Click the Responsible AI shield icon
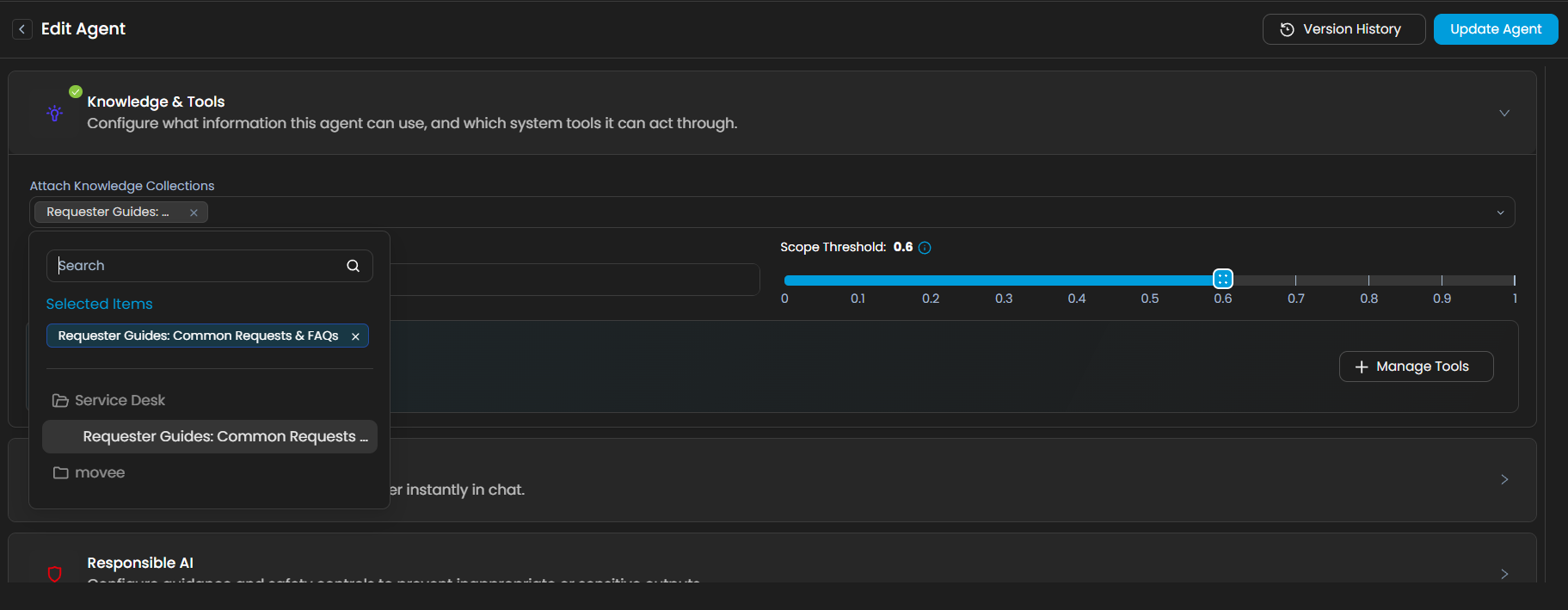 click(x=55, y=574)
